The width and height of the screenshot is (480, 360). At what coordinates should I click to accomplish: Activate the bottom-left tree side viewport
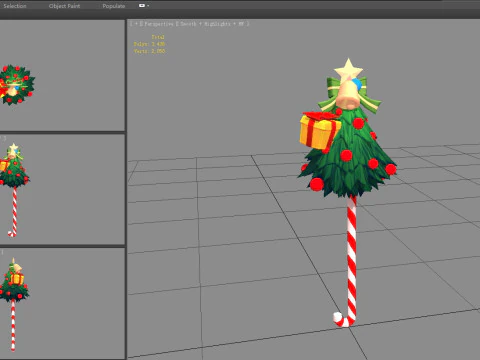click(x=62, y=303)
